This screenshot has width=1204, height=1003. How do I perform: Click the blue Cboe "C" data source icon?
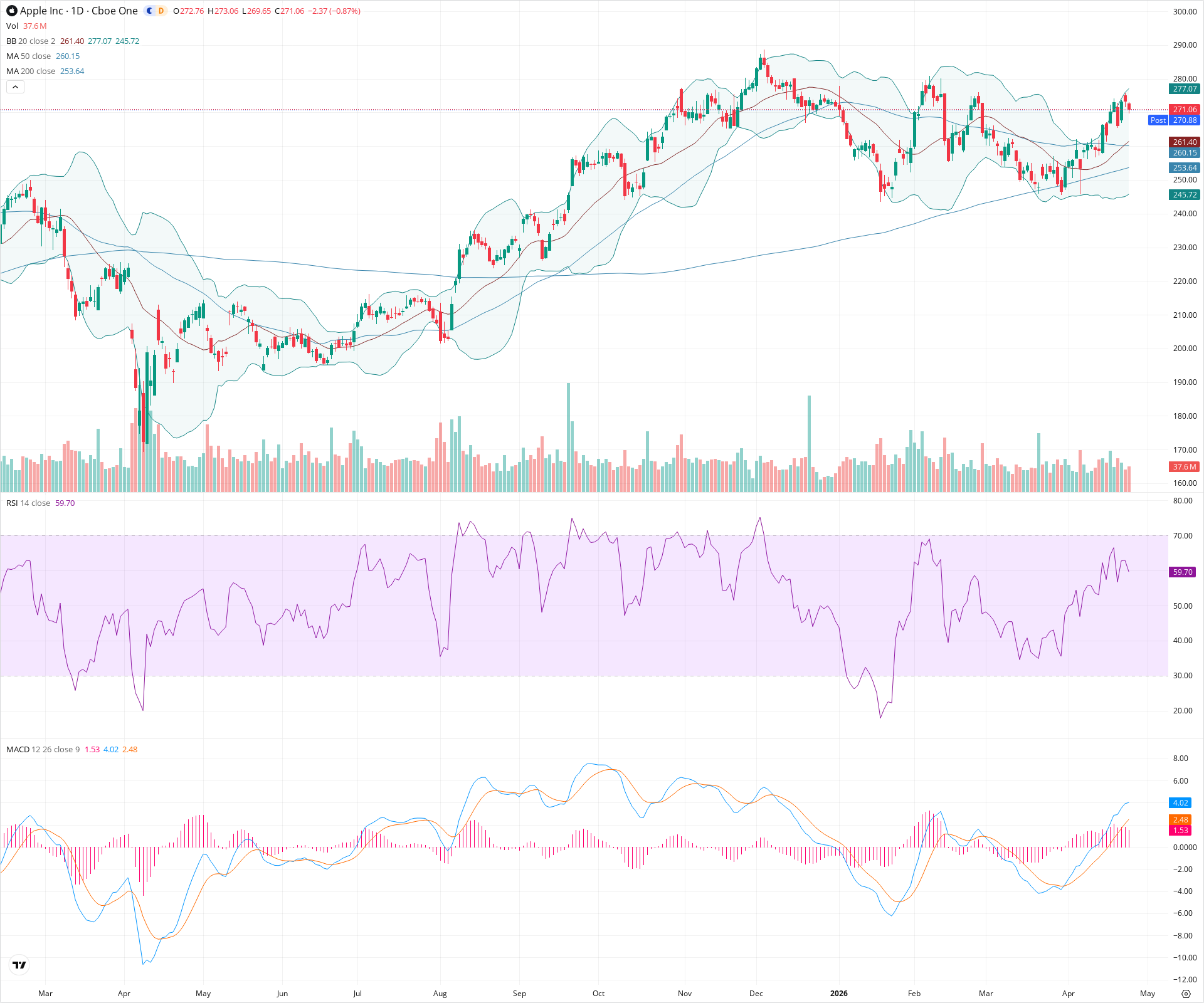148,11
